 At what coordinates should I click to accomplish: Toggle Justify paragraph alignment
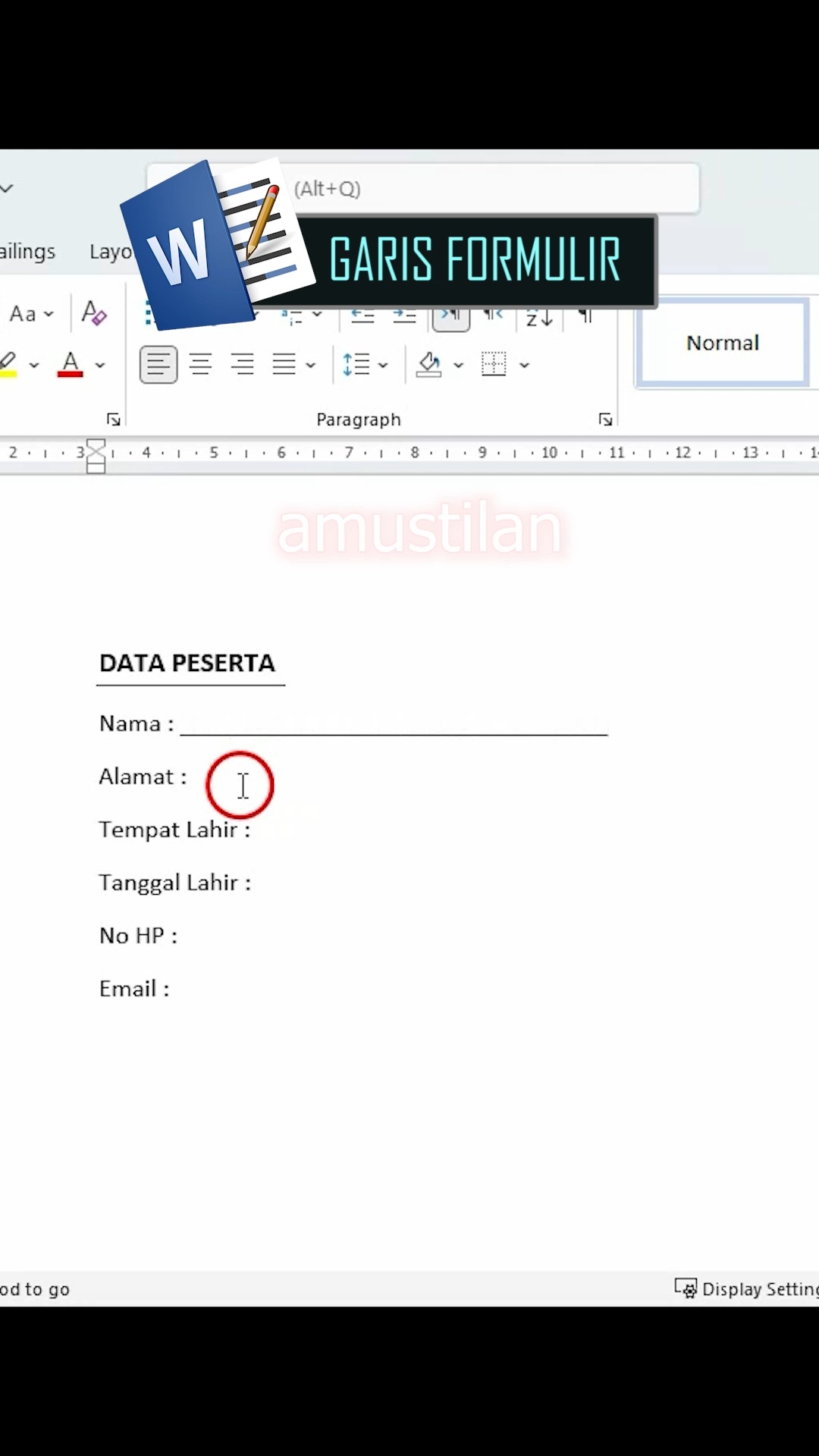[x=284, y=365]
